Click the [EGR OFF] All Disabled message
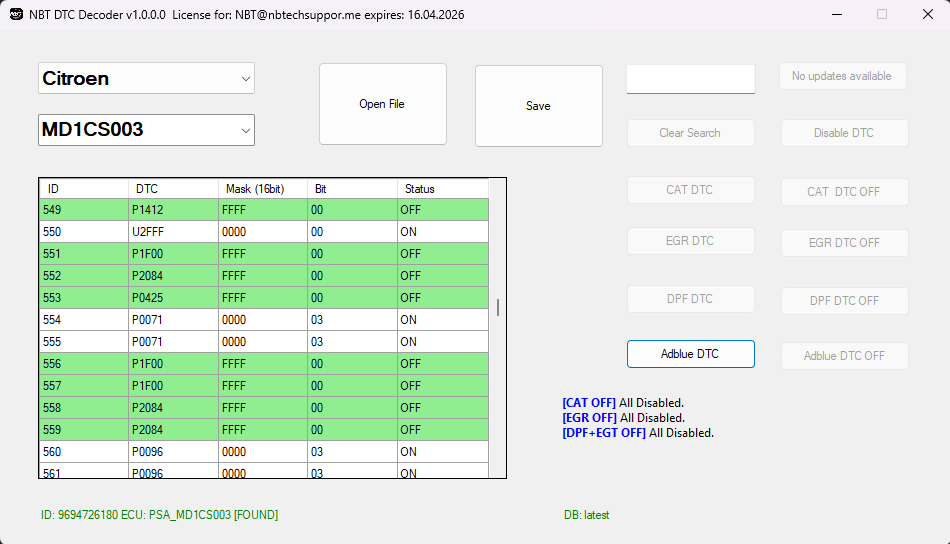950x544 pixels. coord(623,418)
